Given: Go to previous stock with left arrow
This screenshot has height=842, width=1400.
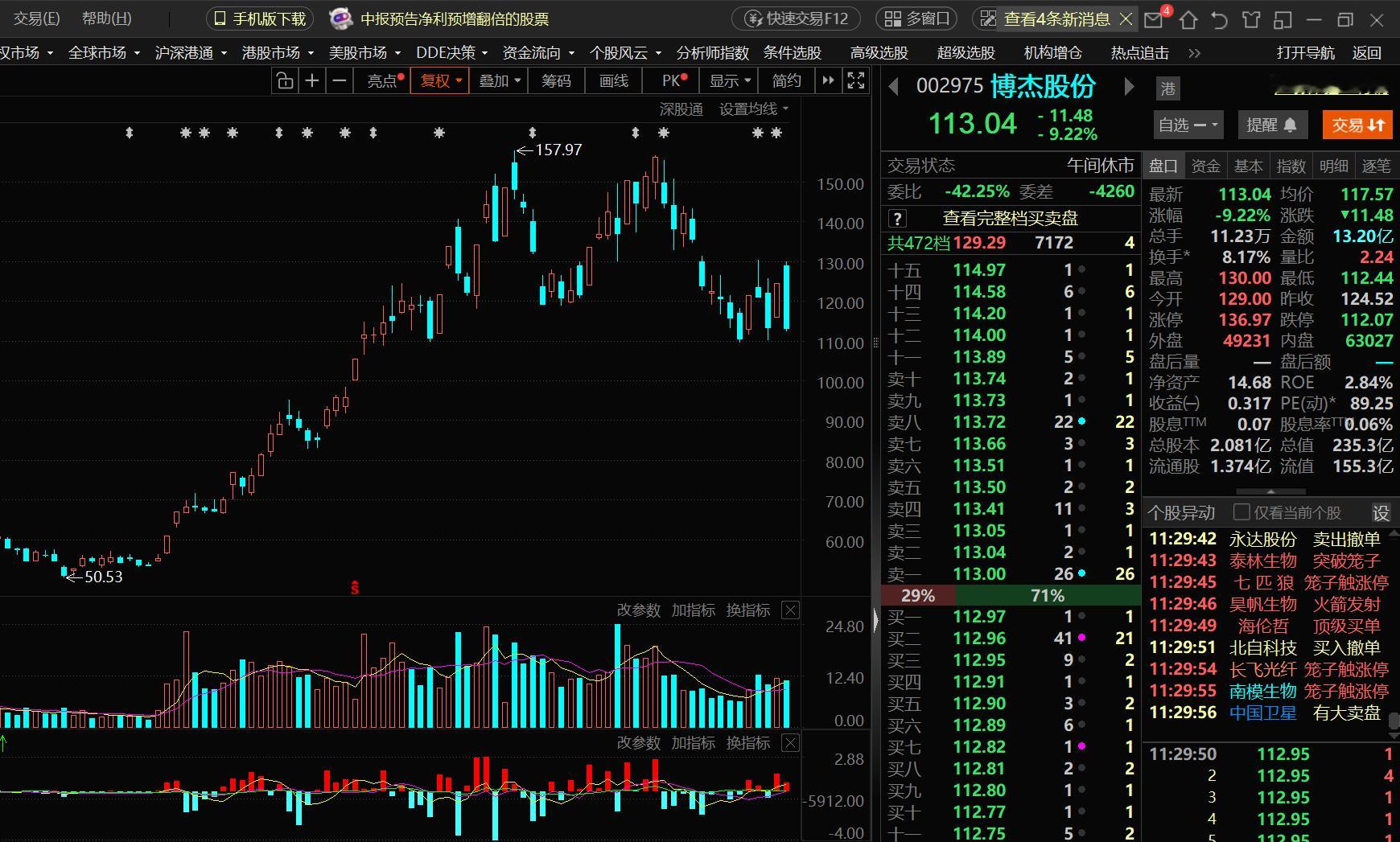Looking at the screenshot, I should pos(893,87).
